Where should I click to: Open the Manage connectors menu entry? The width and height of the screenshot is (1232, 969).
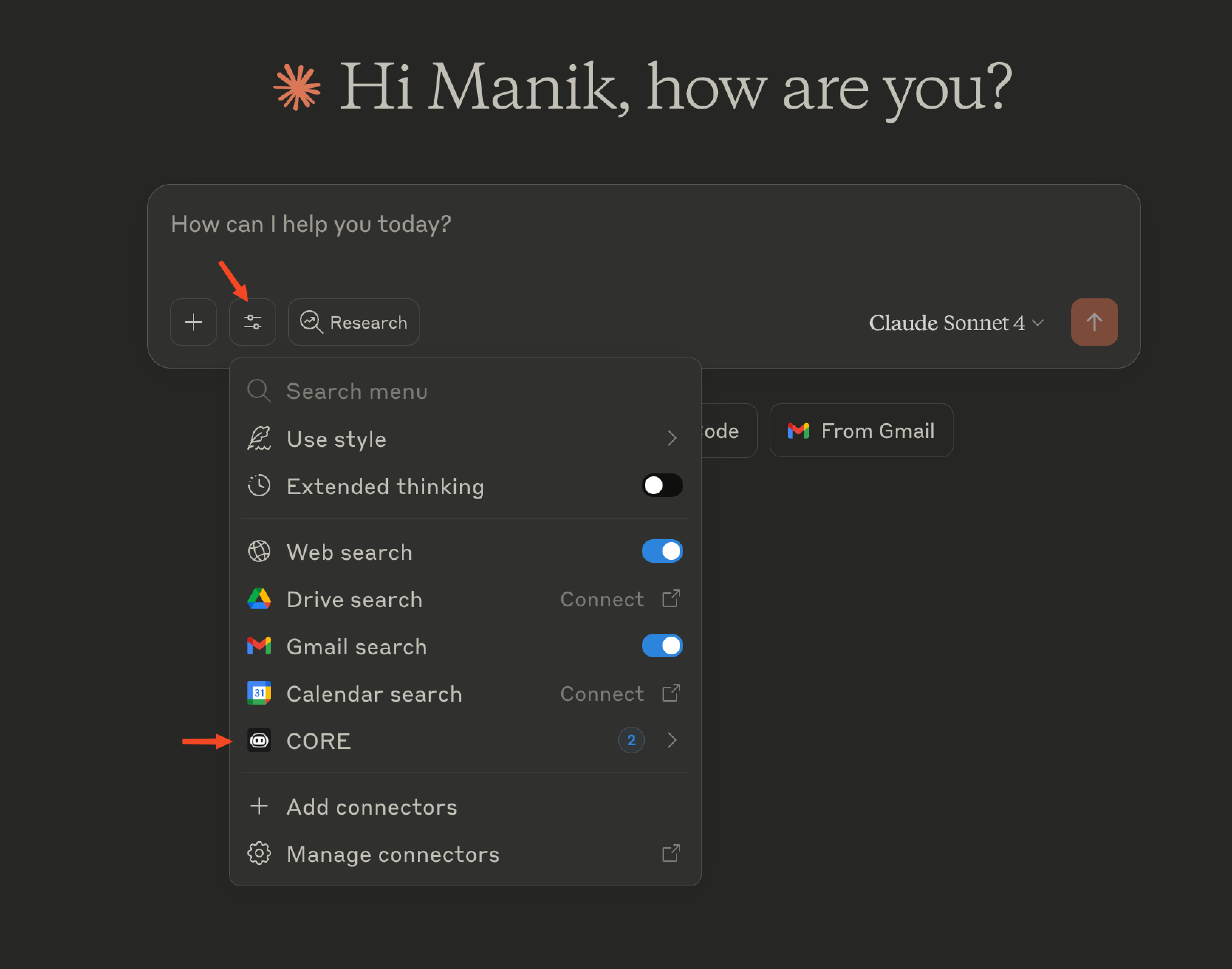point(393,854)
